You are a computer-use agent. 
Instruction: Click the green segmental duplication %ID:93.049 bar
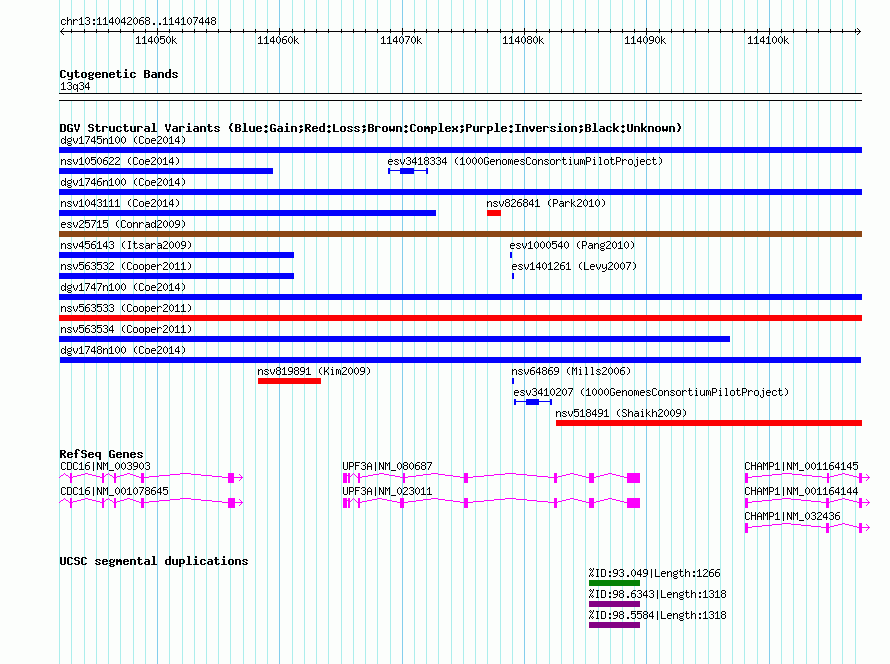pyautogui.click(x=614, y=583)
